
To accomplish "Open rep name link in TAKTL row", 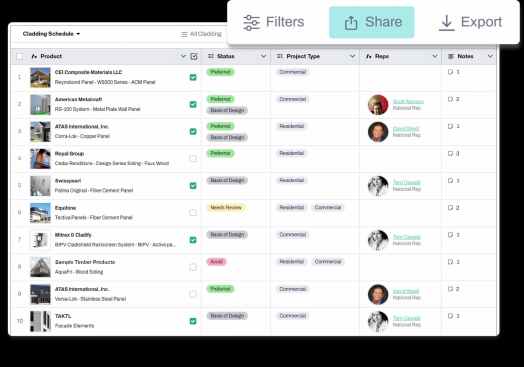I will 406,318.
